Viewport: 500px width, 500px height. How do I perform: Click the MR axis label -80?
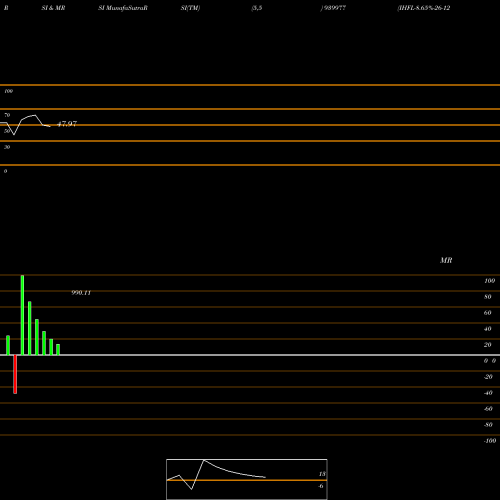(488, 425)
